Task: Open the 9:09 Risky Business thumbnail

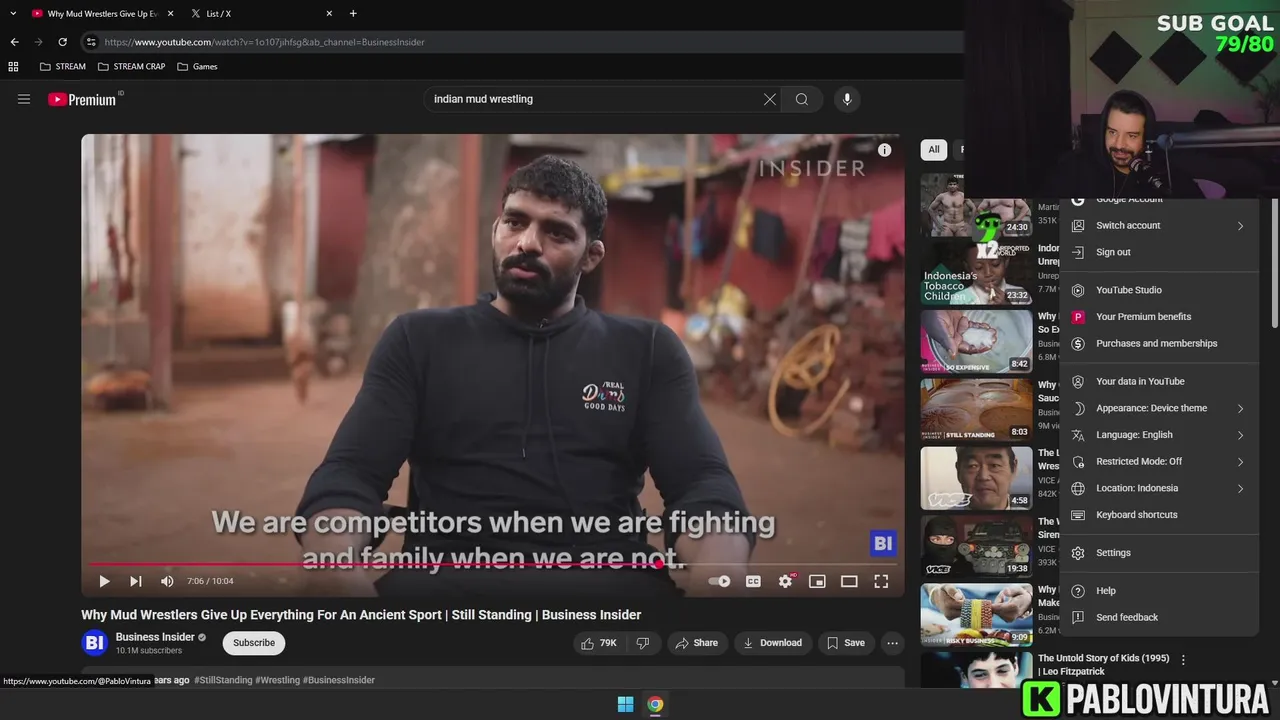Action: [976, 614]
